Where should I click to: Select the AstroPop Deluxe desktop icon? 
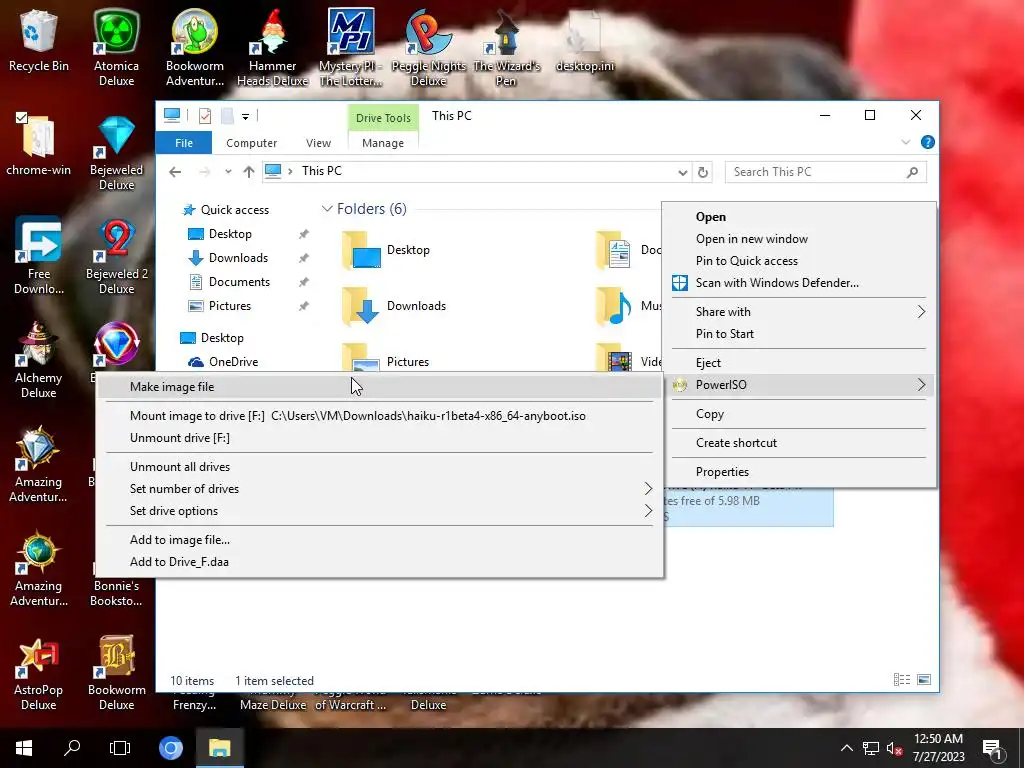[39, 672]
